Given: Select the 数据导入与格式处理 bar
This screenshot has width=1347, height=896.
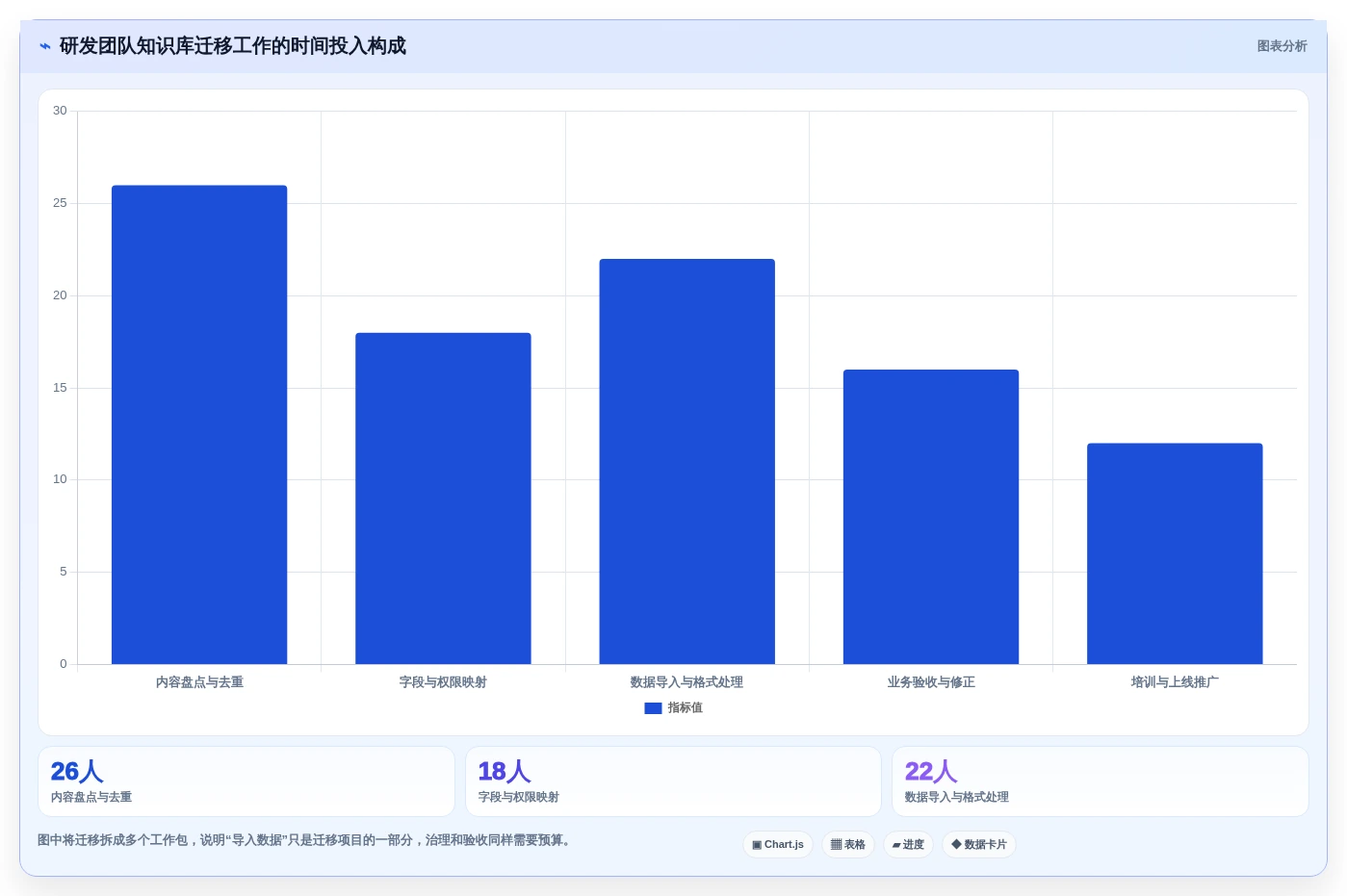Looking at the screenshot, I should (x=687, y=462).
